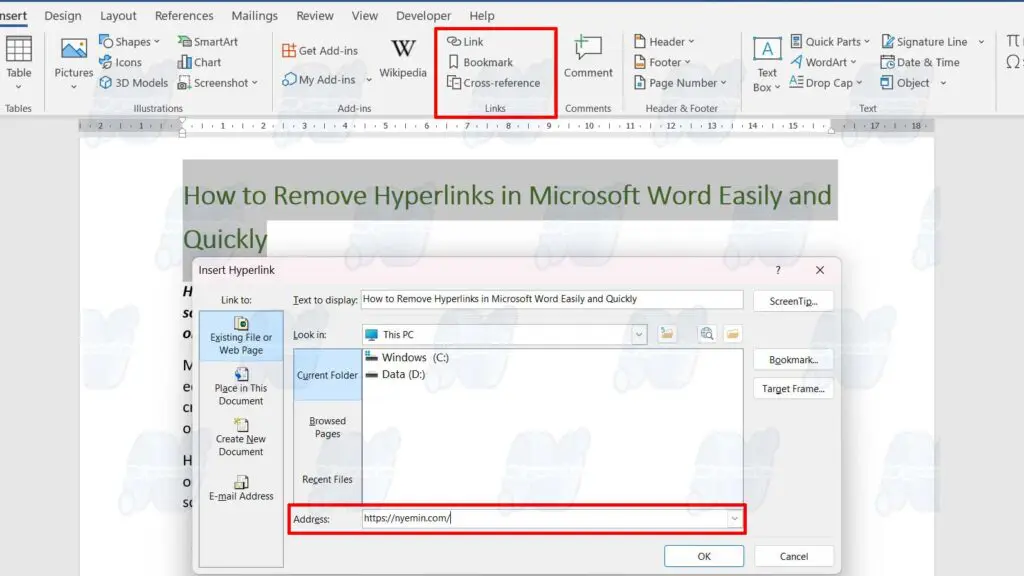Open the View tab

pos(364,16)
